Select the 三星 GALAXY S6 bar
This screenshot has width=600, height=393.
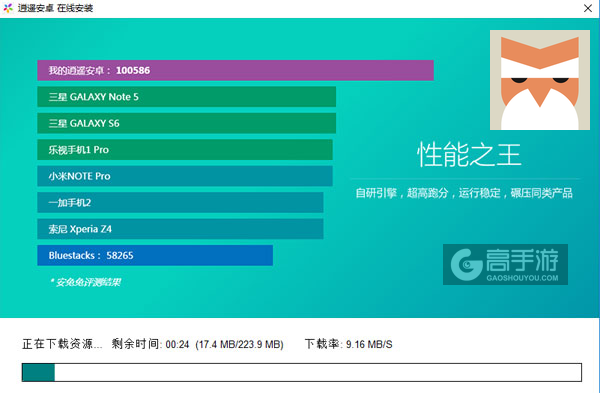point(186,123)
